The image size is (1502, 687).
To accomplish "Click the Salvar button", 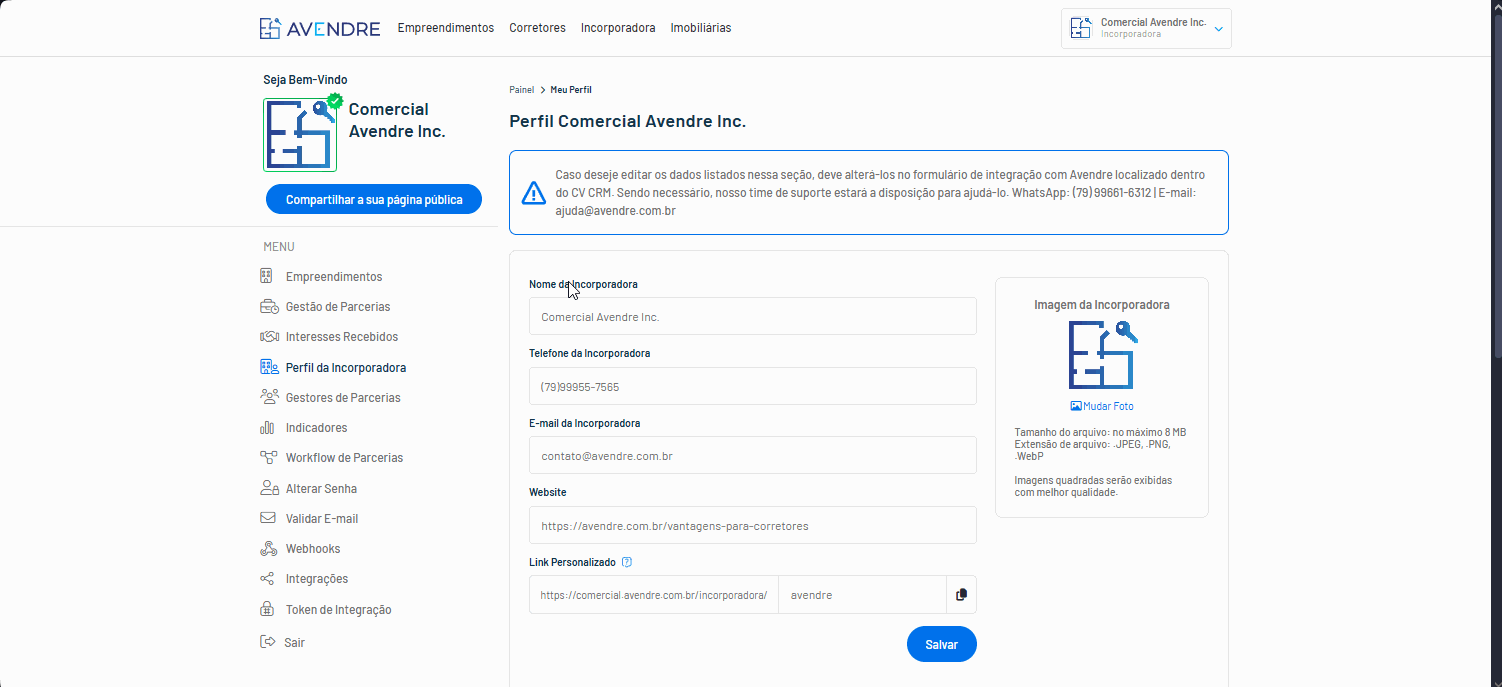I will coord(942,644).
